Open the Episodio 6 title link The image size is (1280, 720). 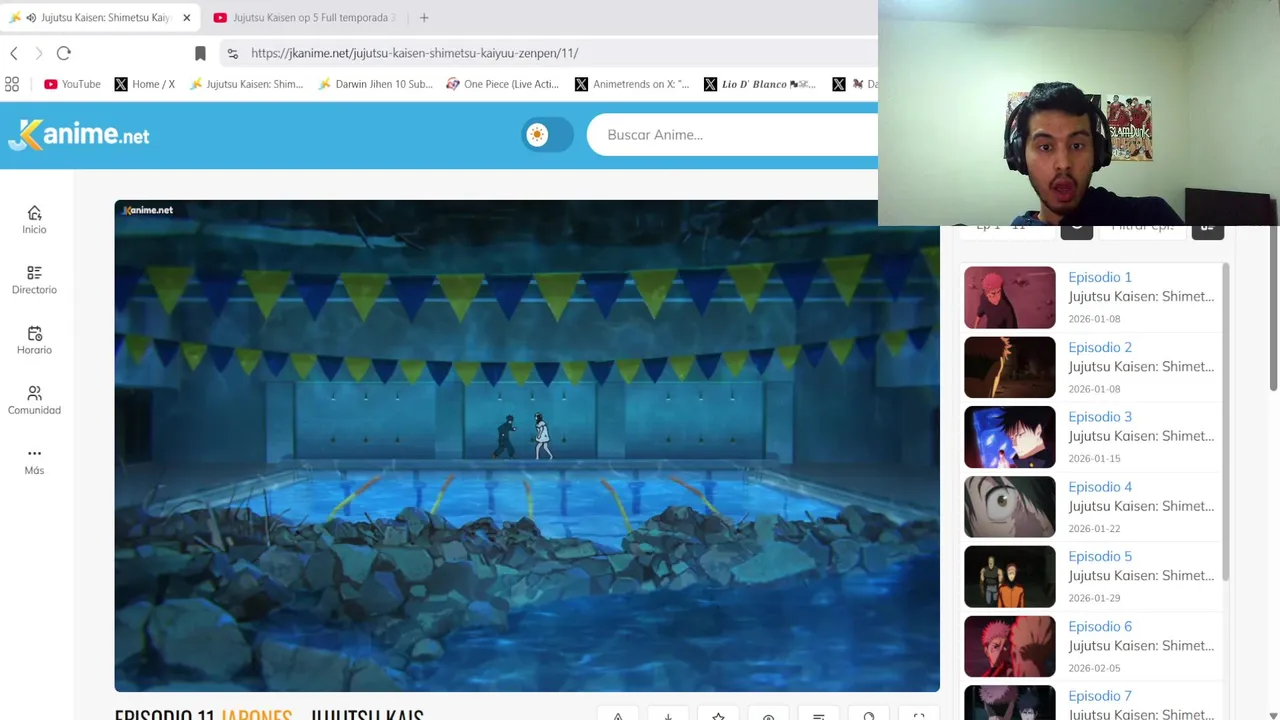click(1100, 626)
